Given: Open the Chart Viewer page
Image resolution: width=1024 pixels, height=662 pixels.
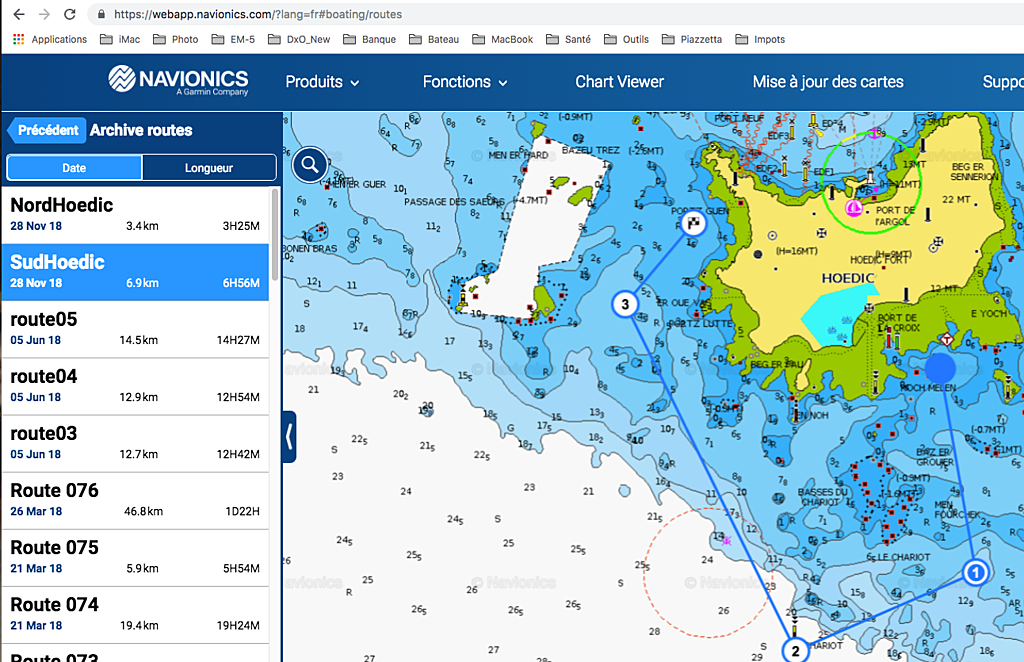Looking at the screenshot, I should 619,82.
